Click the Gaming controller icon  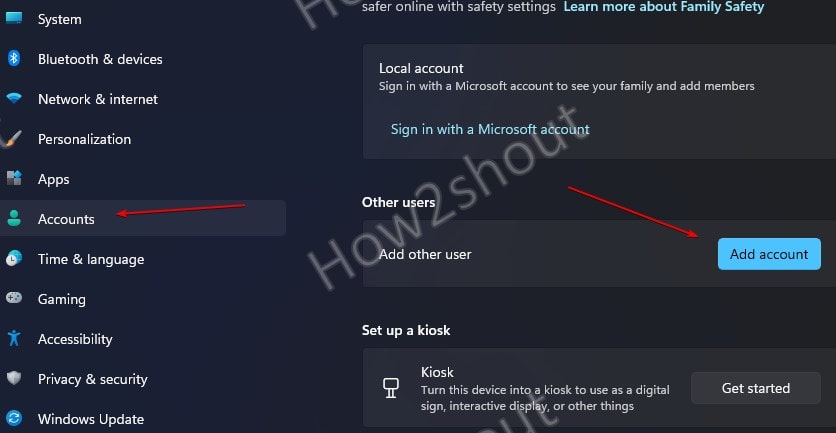pos(14,298)
